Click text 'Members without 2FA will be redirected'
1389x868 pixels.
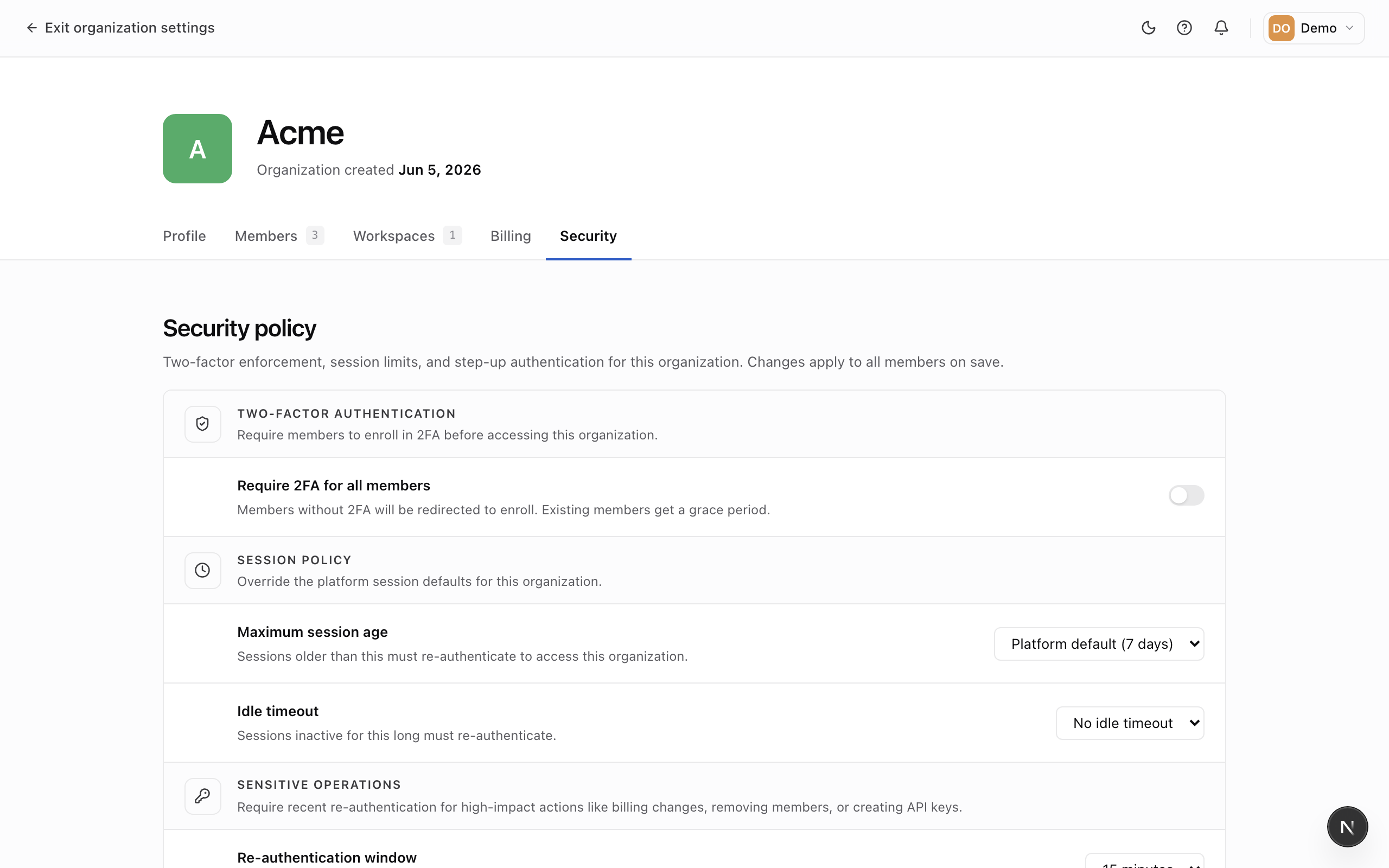[x=367, y=510]
